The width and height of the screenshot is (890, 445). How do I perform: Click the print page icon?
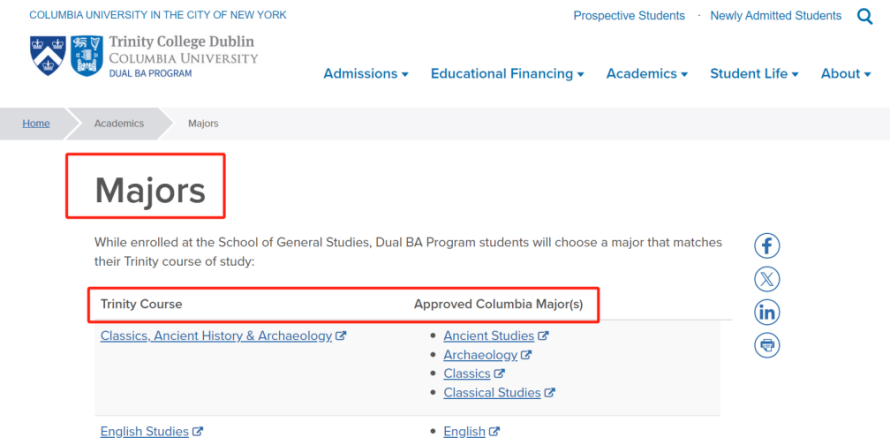[767, 345]
